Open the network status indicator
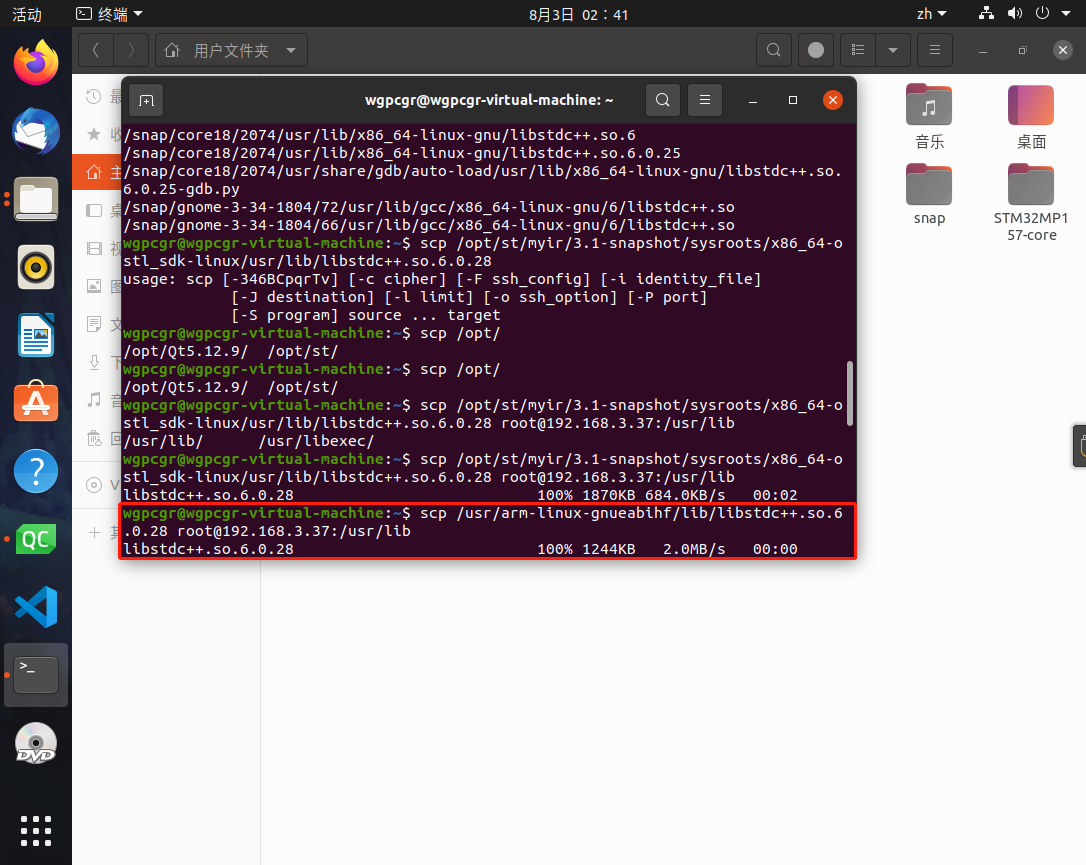 (x=986, y=13)
